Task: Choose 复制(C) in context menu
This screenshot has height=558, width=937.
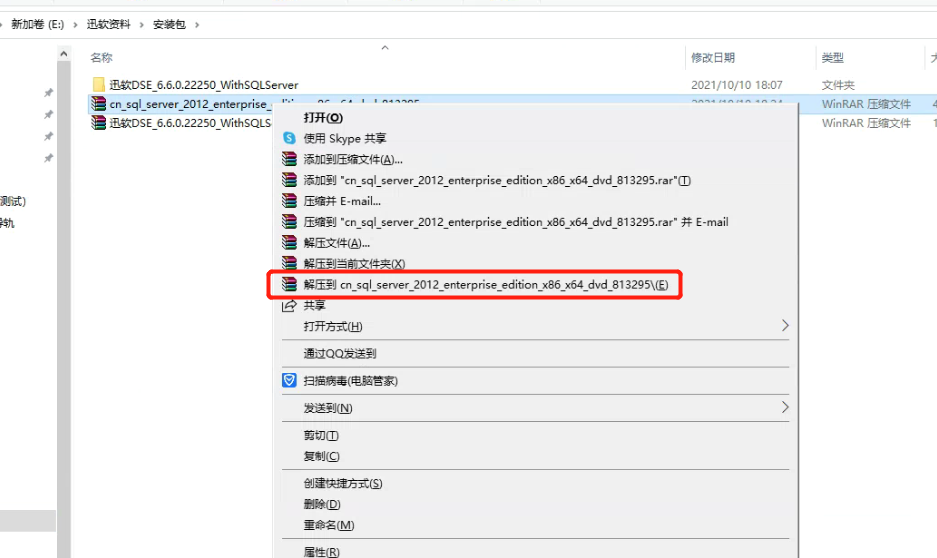Action: pos(321,456)
